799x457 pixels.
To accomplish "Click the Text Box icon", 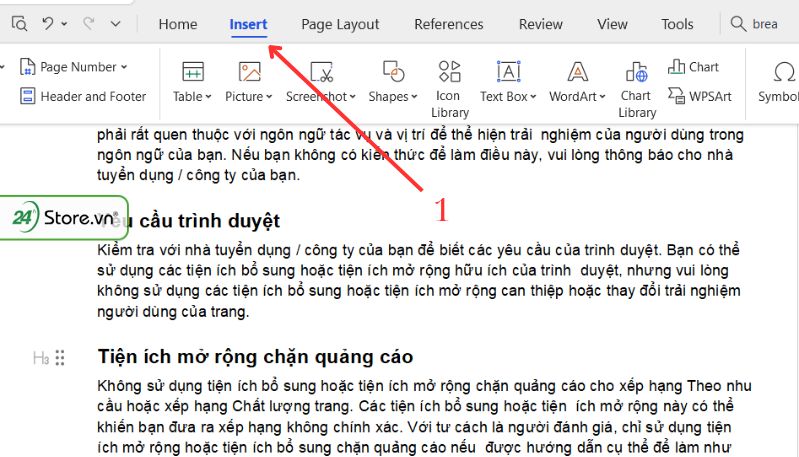I will pyautogui.click(x=508, y=72).
